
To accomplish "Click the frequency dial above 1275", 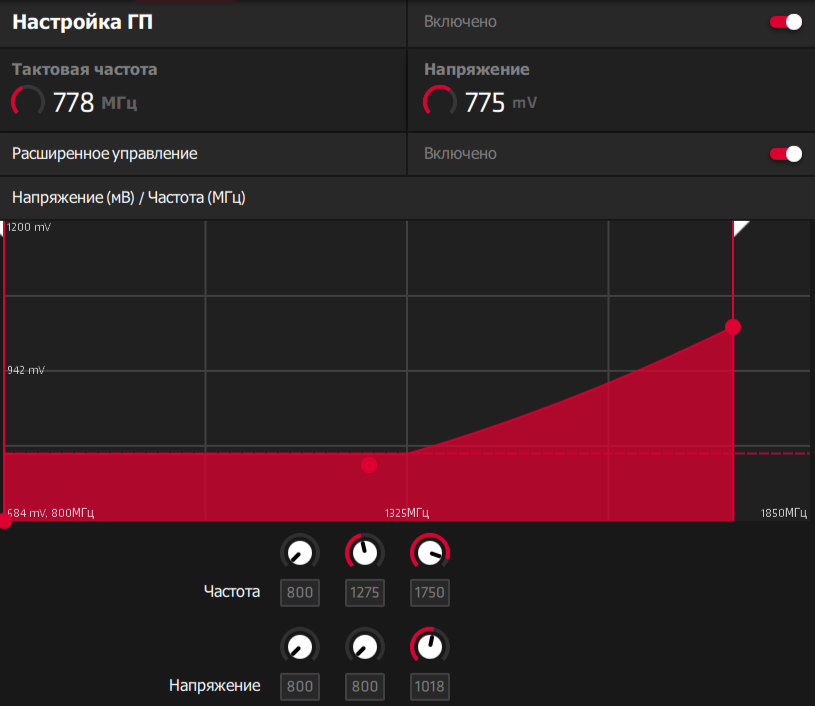I will (365, 553).
